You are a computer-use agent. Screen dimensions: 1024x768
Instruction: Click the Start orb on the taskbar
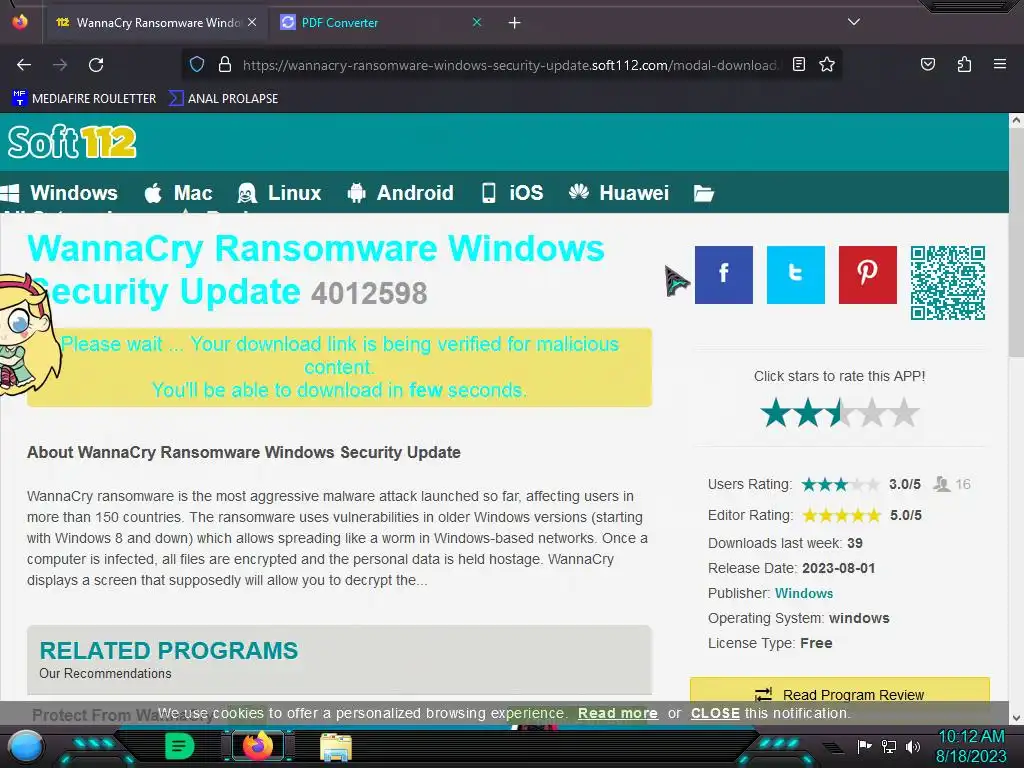coord(26,746)
